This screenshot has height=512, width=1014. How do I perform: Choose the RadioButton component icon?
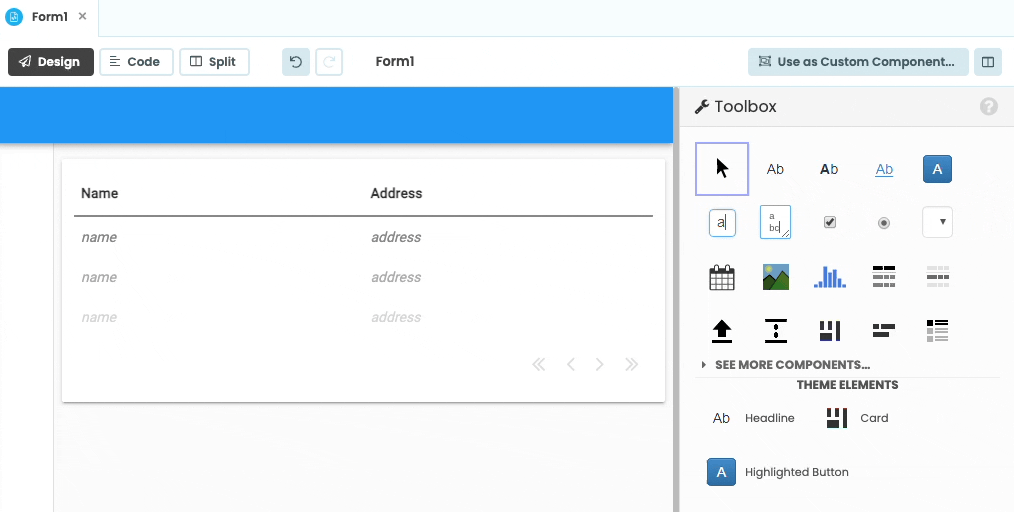click(883, 223)
